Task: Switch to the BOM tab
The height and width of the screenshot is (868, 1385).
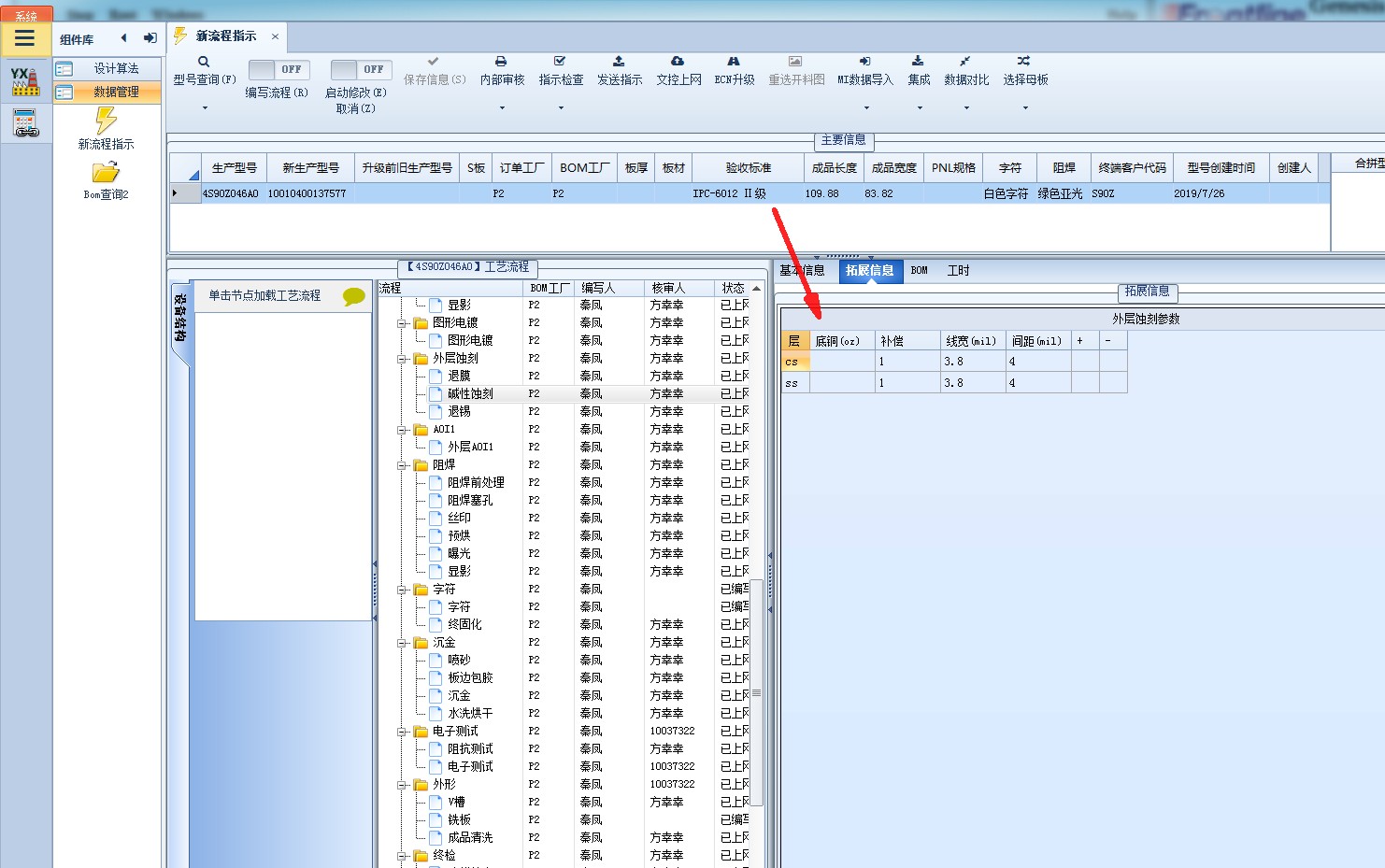Action: tap(920, 271)
